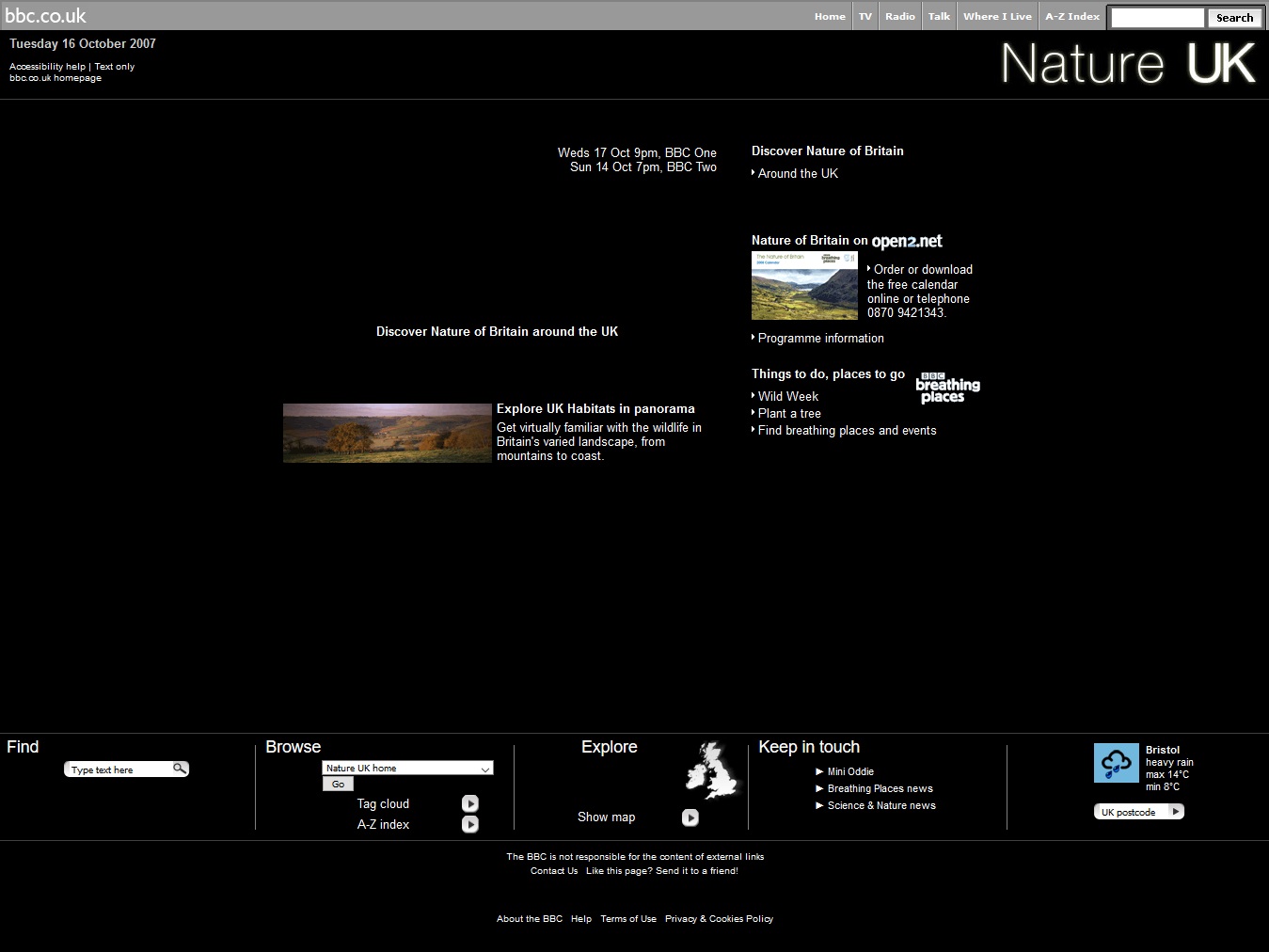1269x952 pixels.
Task: Open the Home nav item
Action: pyautogui.click(x=830, y=16)
